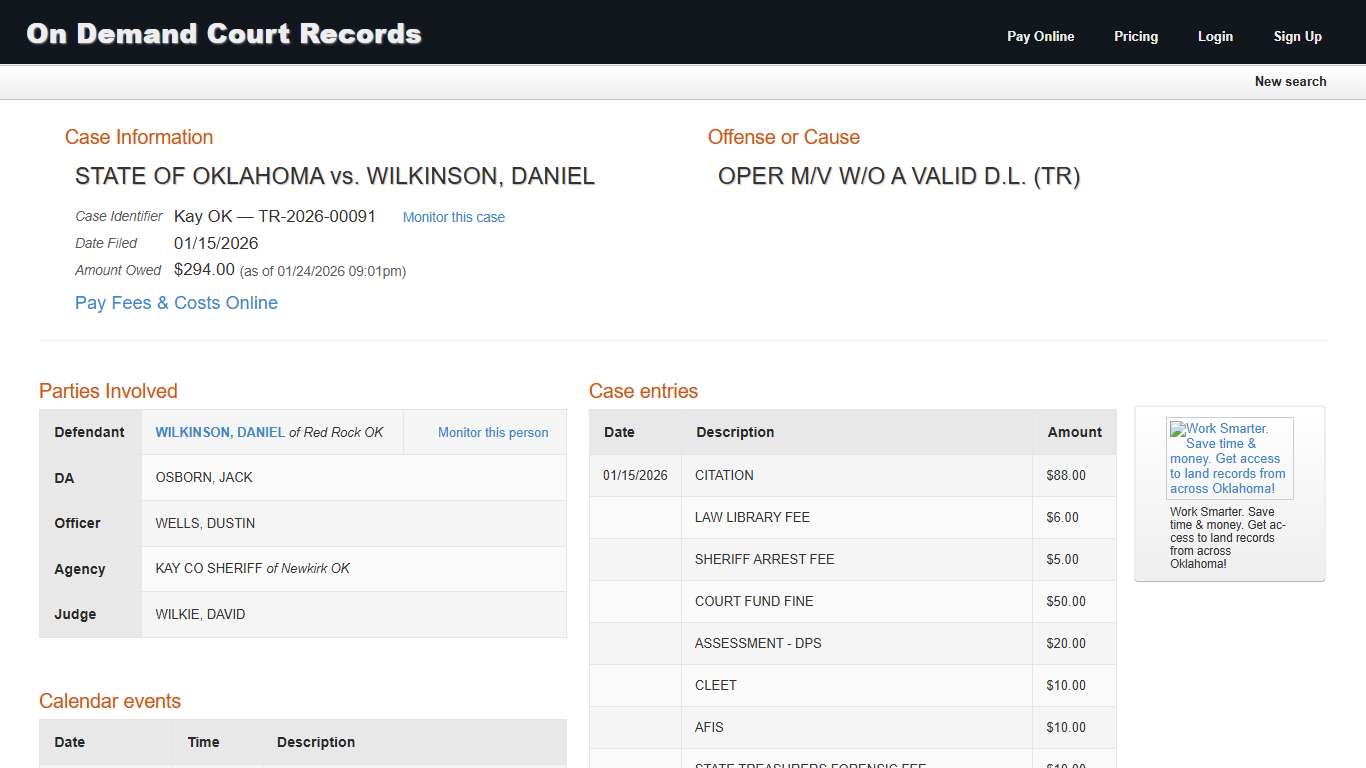
Task: Select the CITATION case entry row
Action: (724, 475)
